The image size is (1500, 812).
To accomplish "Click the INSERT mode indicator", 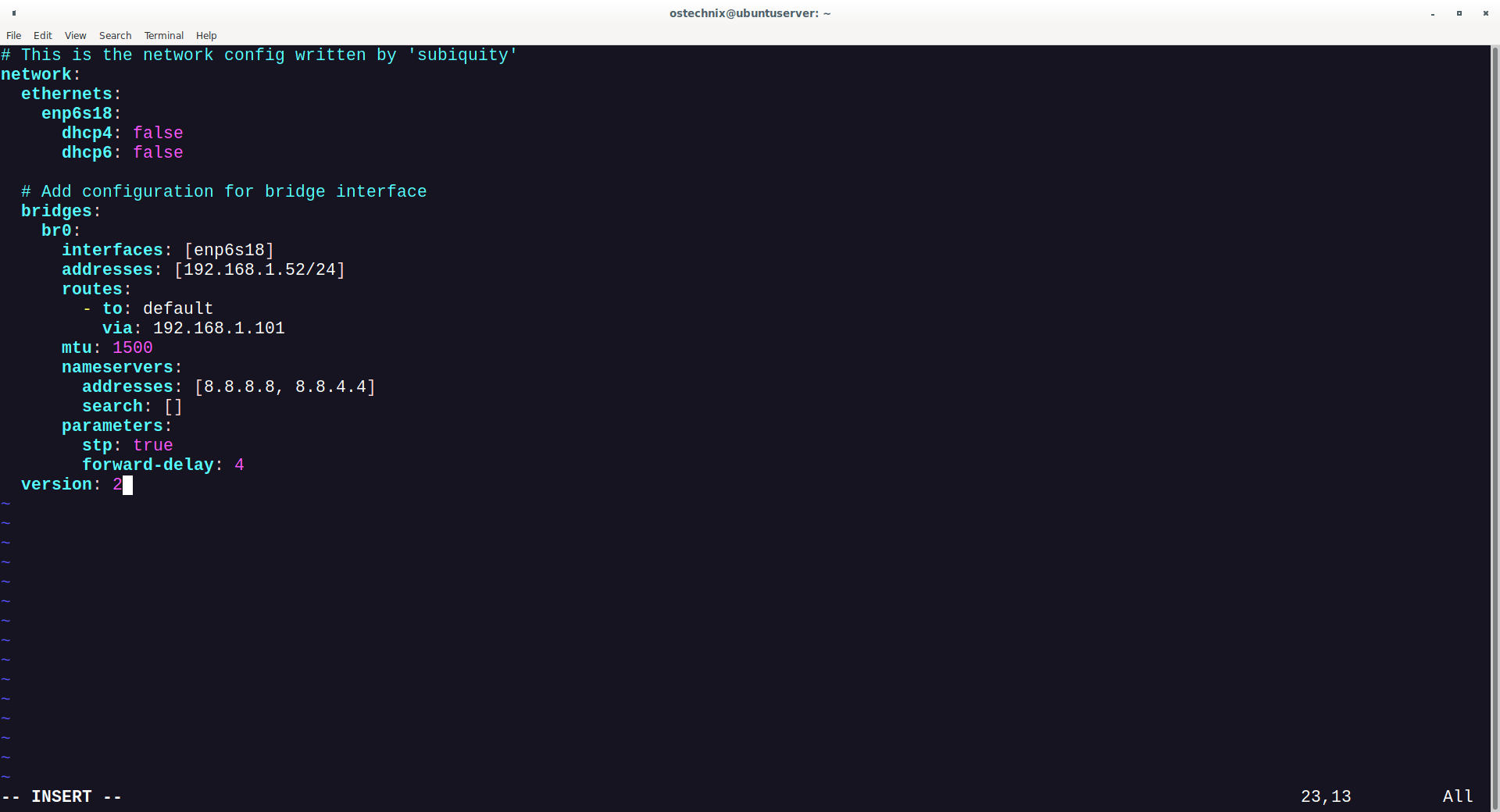I will pyautogui.click(x=62, y=796).
